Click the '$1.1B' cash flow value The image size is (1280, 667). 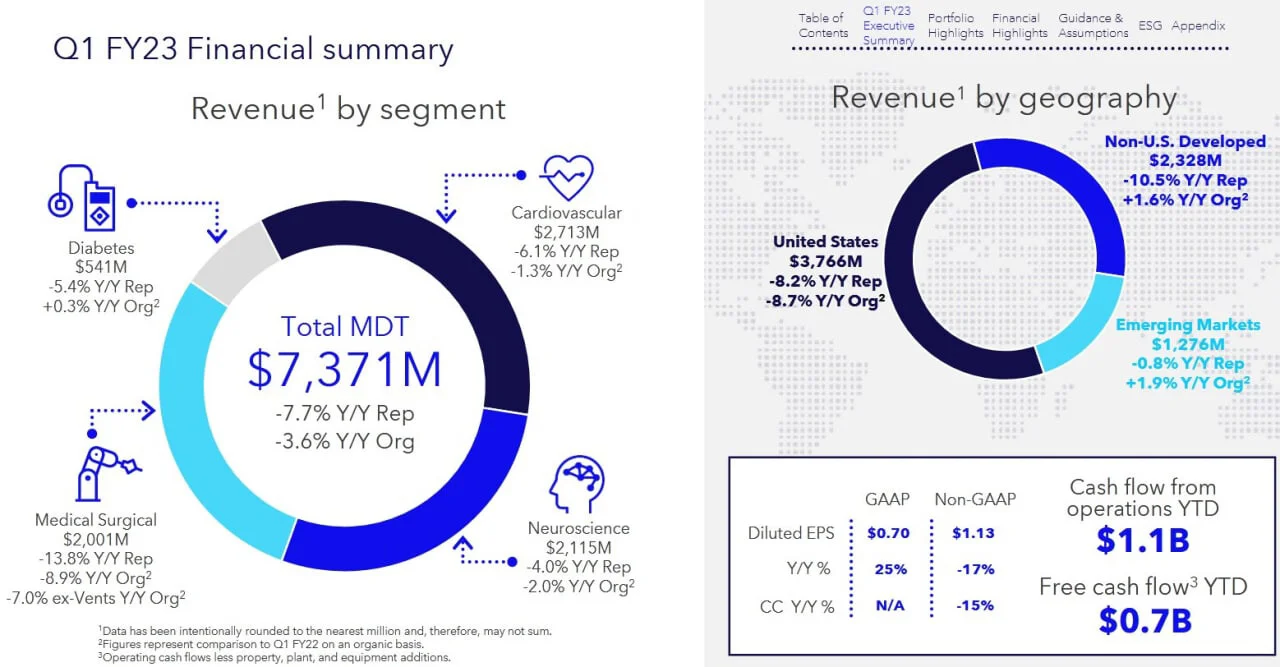click(1143, 540)
